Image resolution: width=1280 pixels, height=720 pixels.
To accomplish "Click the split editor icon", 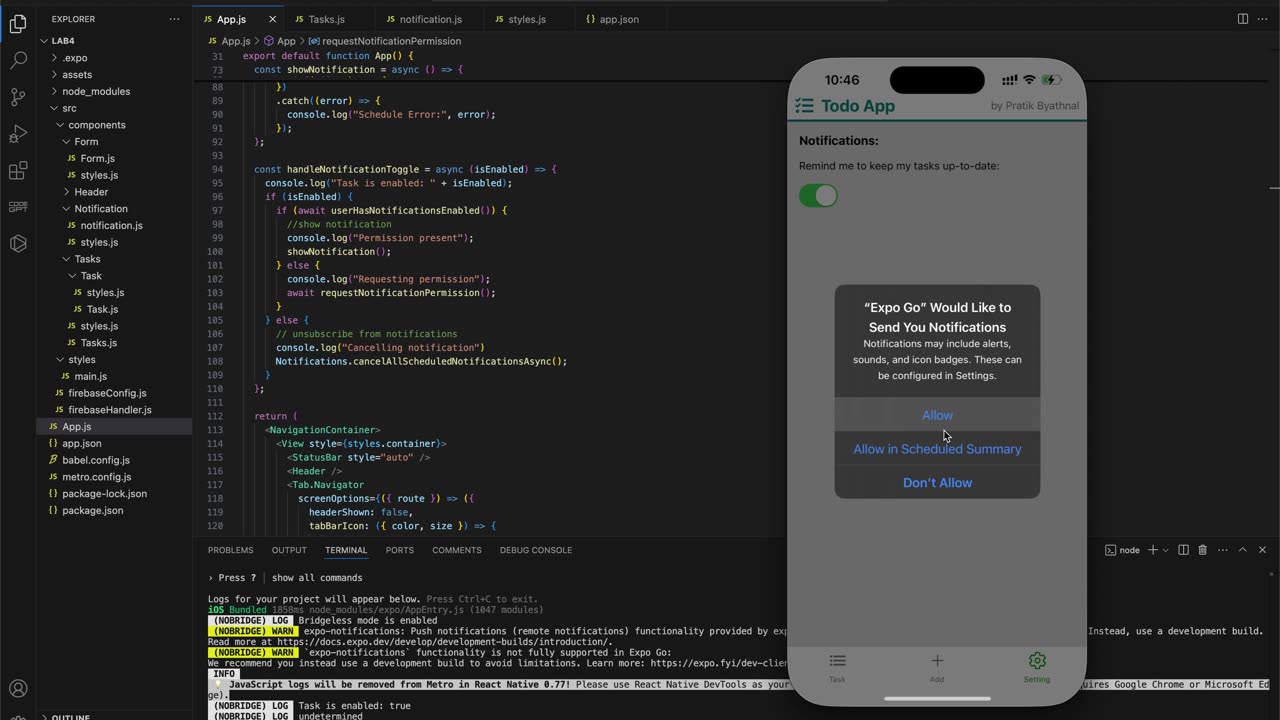I will click(x=1243, y=19).
